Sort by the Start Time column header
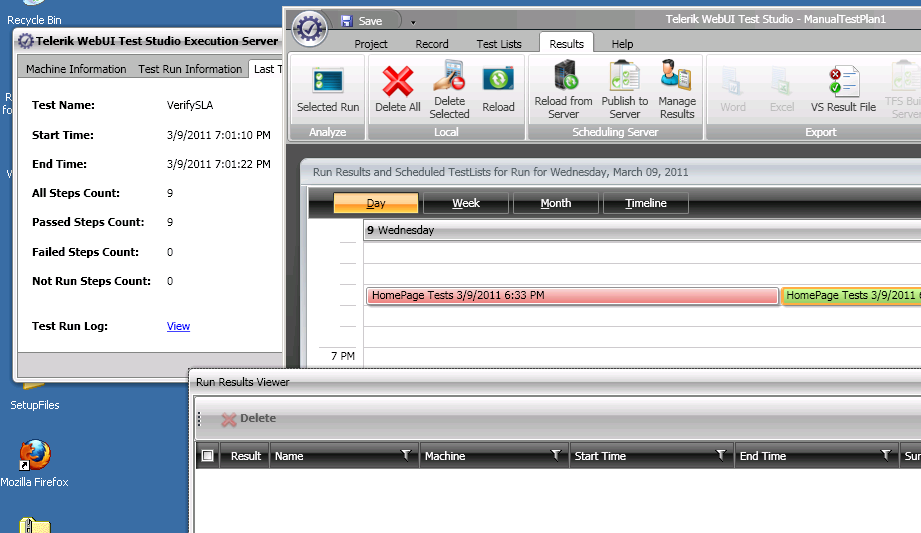921x533 pixels. pos(600,456)
